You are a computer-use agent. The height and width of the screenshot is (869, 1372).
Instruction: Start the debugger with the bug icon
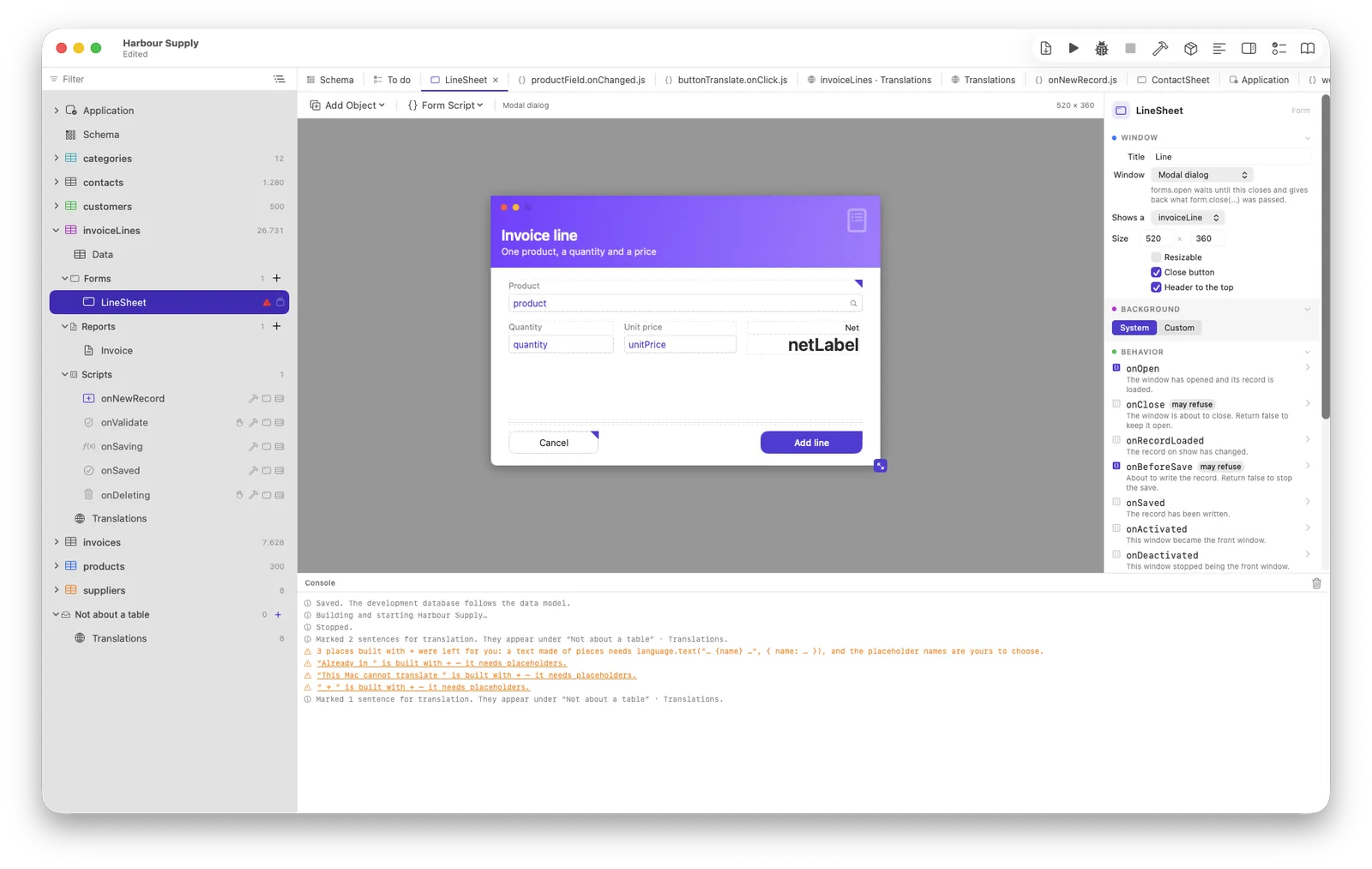1102,49
